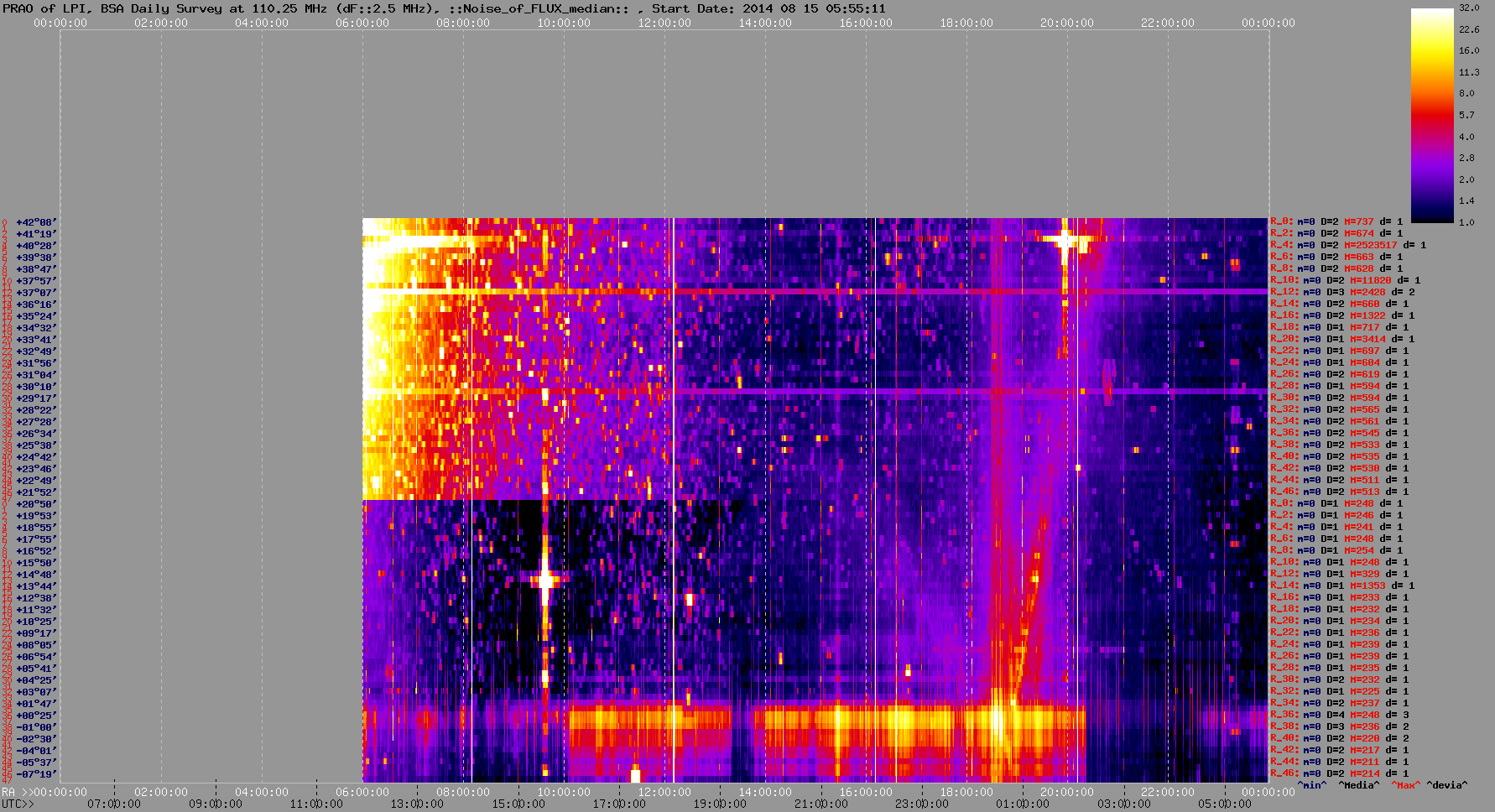The width and height of the screenshot is (1495, 812).
Task: Select the 22.6 color scale value
Action: 1469,29
